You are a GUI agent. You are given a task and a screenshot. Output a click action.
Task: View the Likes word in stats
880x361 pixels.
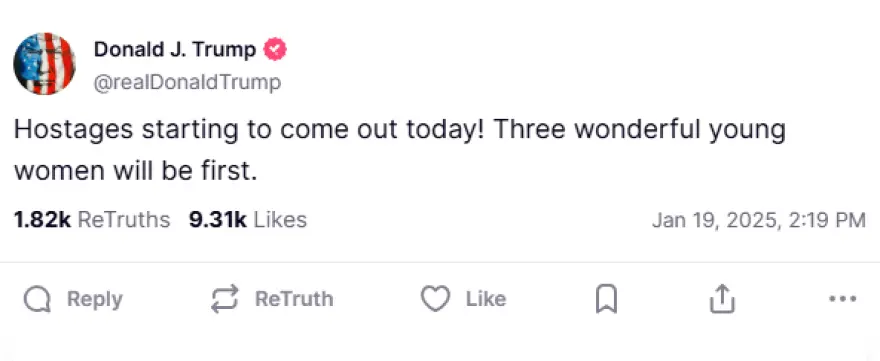(x=280, y=220)
